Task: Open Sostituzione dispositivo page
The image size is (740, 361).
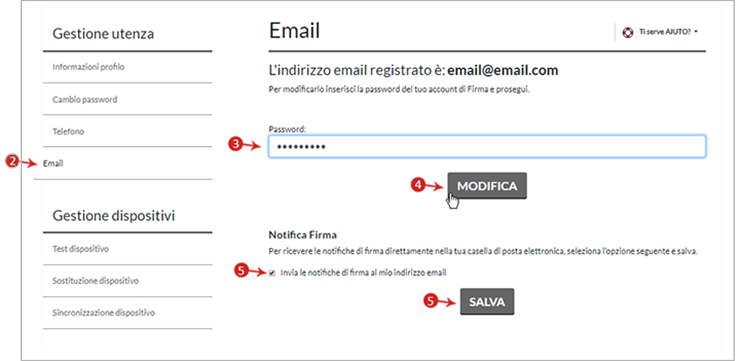Action: (x=127, y=281)
